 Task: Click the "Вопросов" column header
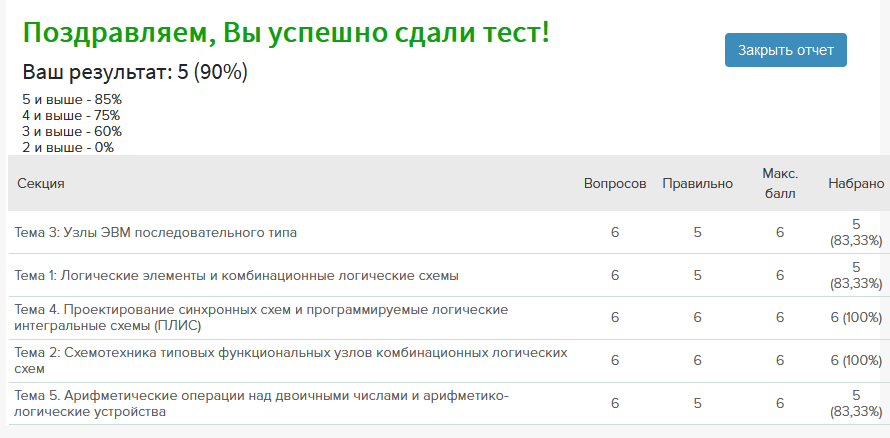(x=615, y=184)
